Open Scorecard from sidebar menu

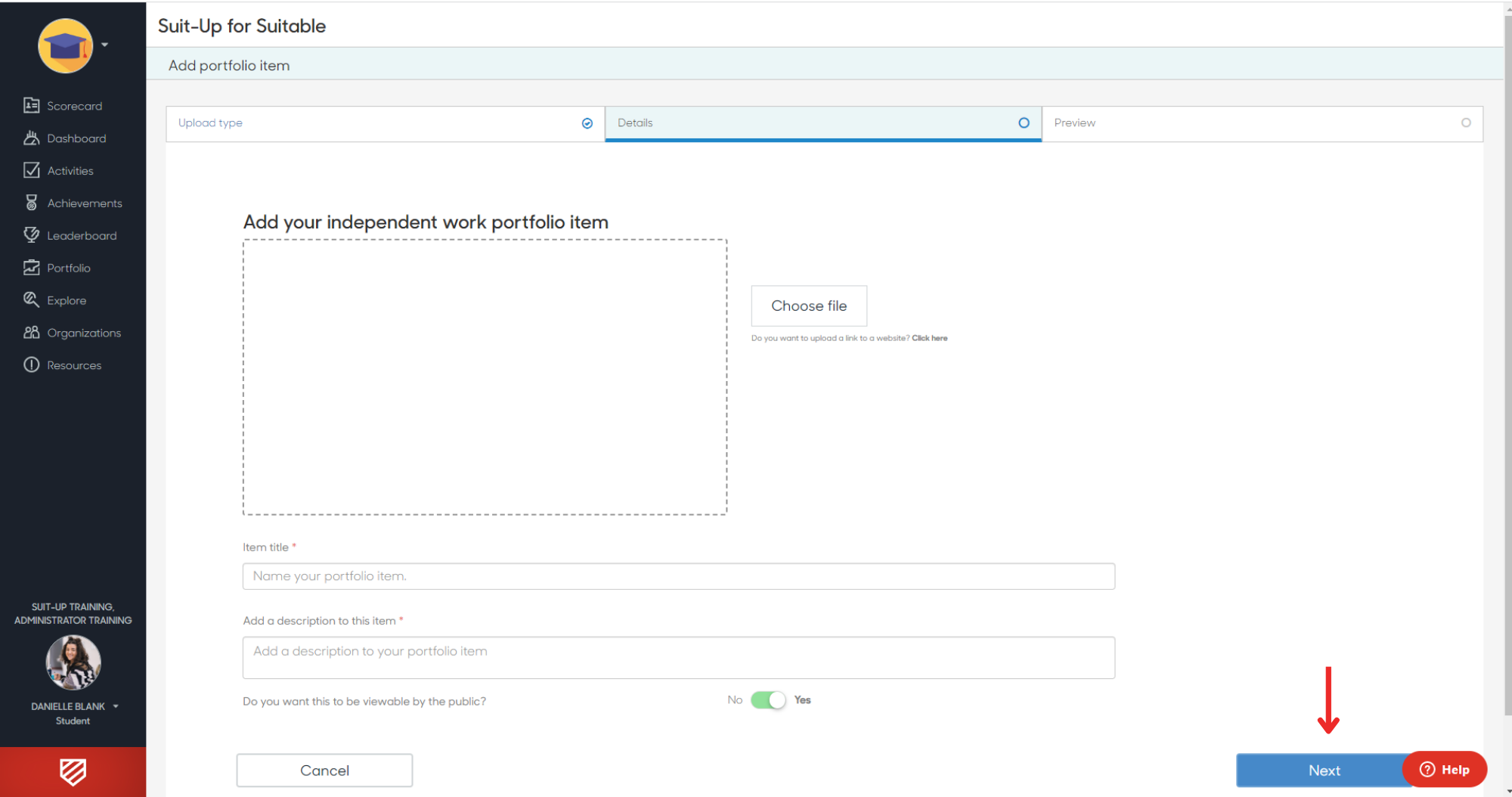click(x=73, y=106)
